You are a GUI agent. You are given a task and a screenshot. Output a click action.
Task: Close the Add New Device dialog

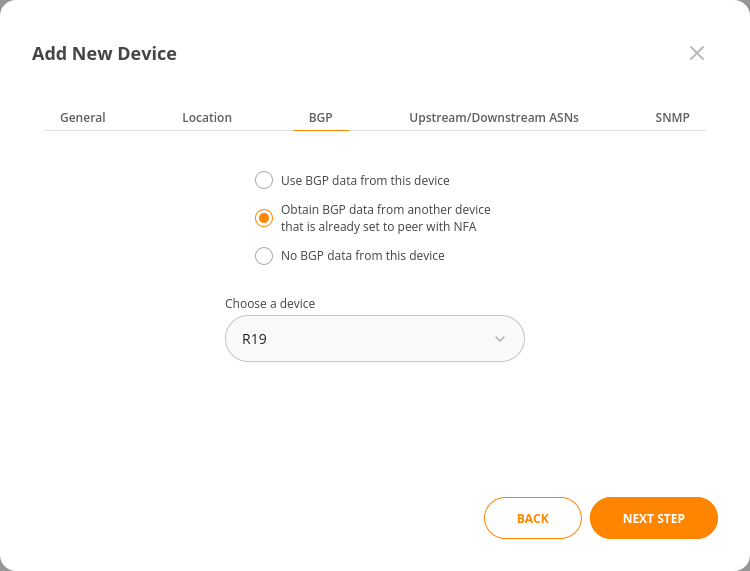(696, 53)
